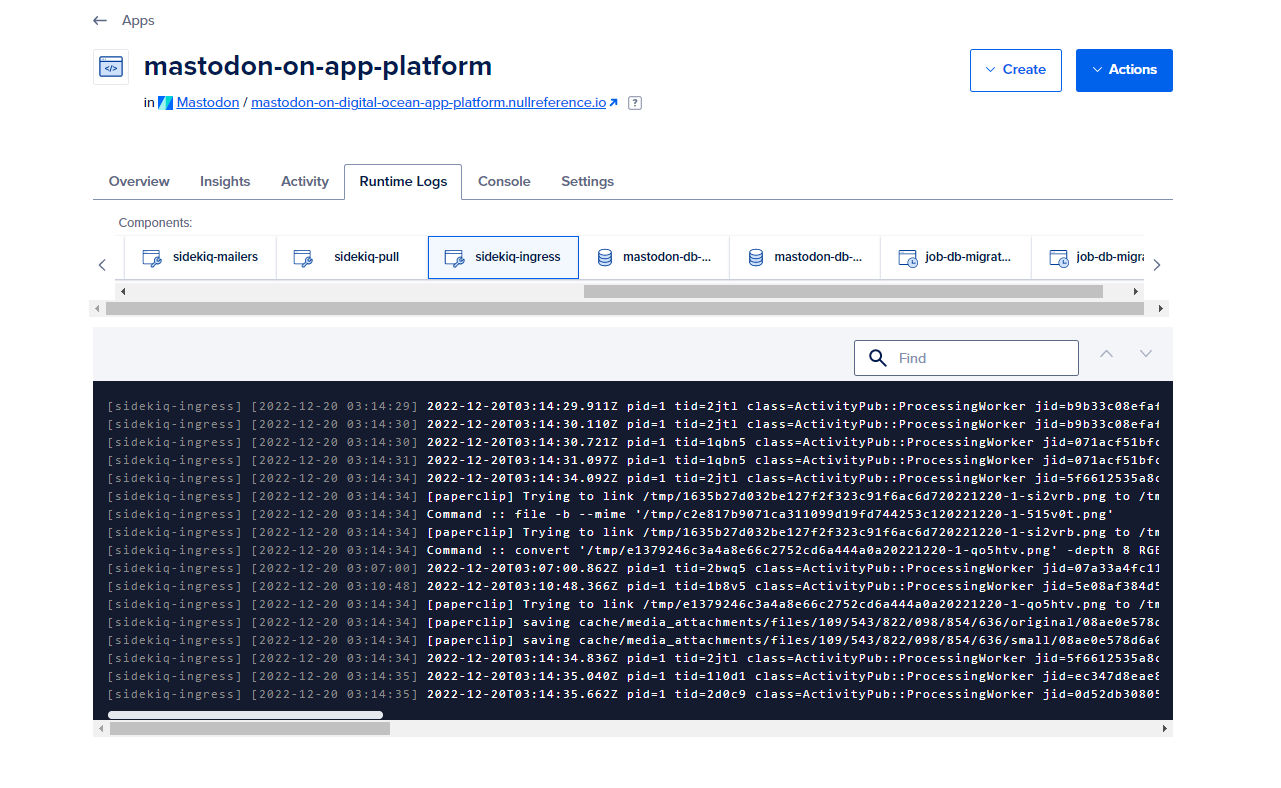Click log line timestamped 03:10:48.366Z
The image size is (1281, 788).
pyautogui.click(x=633, y=586)
